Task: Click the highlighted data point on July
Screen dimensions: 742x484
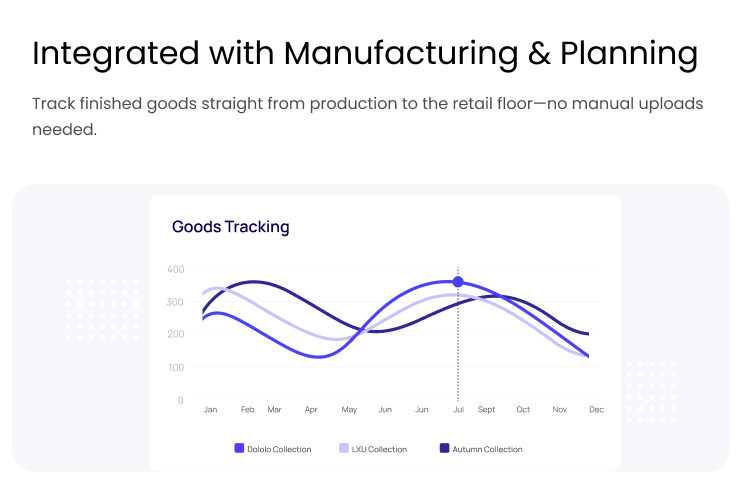Action: coord(458,282)
